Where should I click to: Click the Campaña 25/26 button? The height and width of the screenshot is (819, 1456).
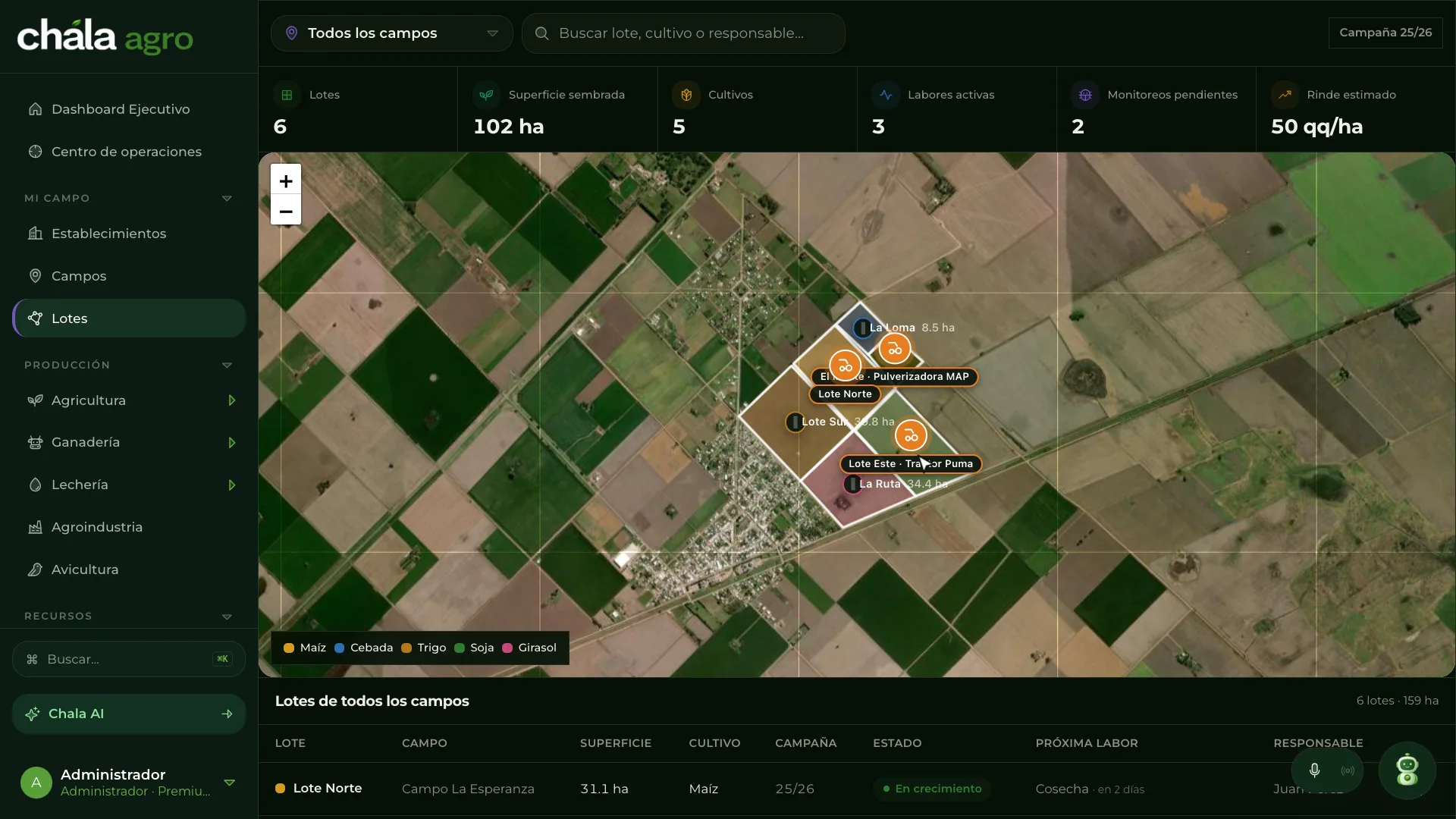point(1385,33)
